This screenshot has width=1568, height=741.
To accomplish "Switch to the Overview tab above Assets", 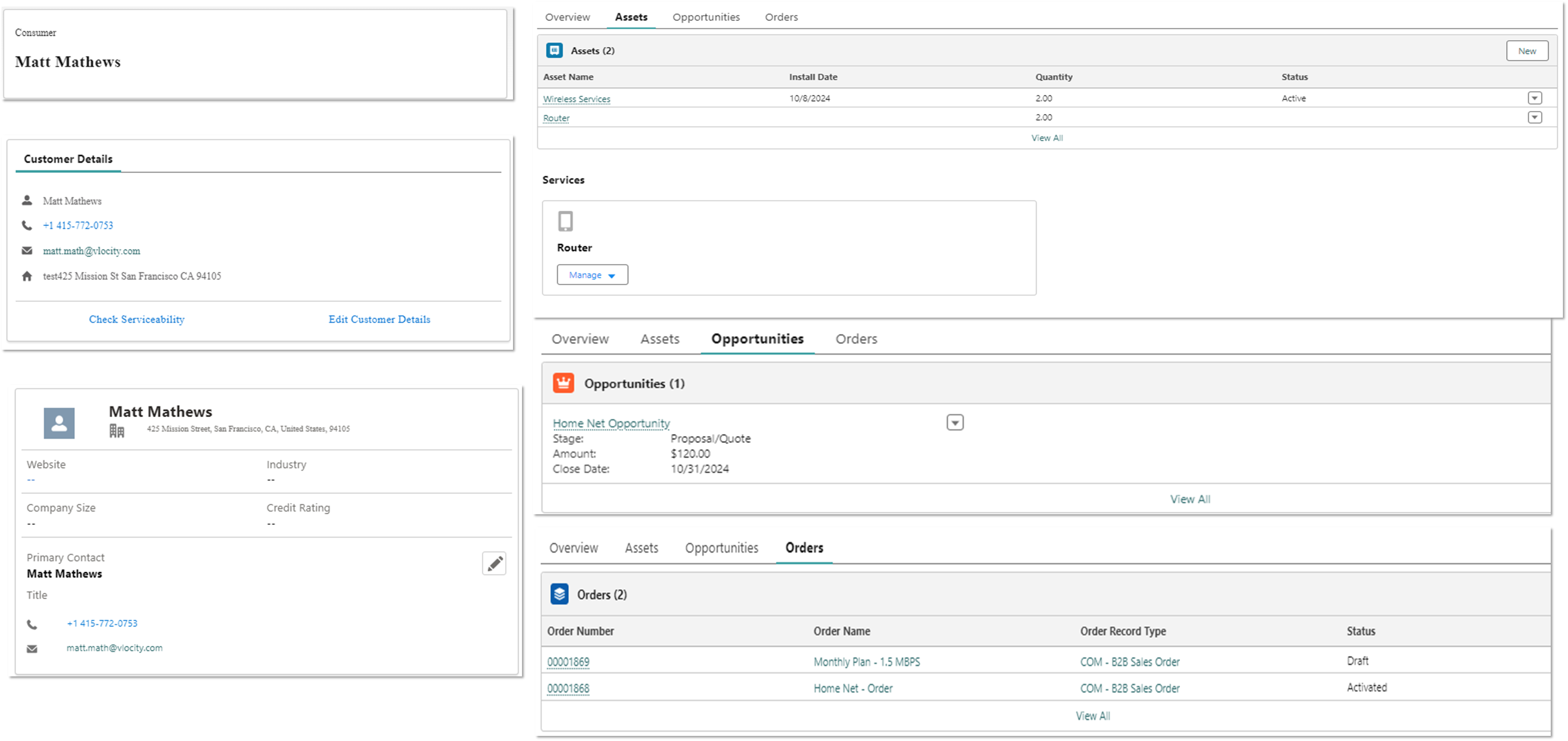I will click(567, 17).
